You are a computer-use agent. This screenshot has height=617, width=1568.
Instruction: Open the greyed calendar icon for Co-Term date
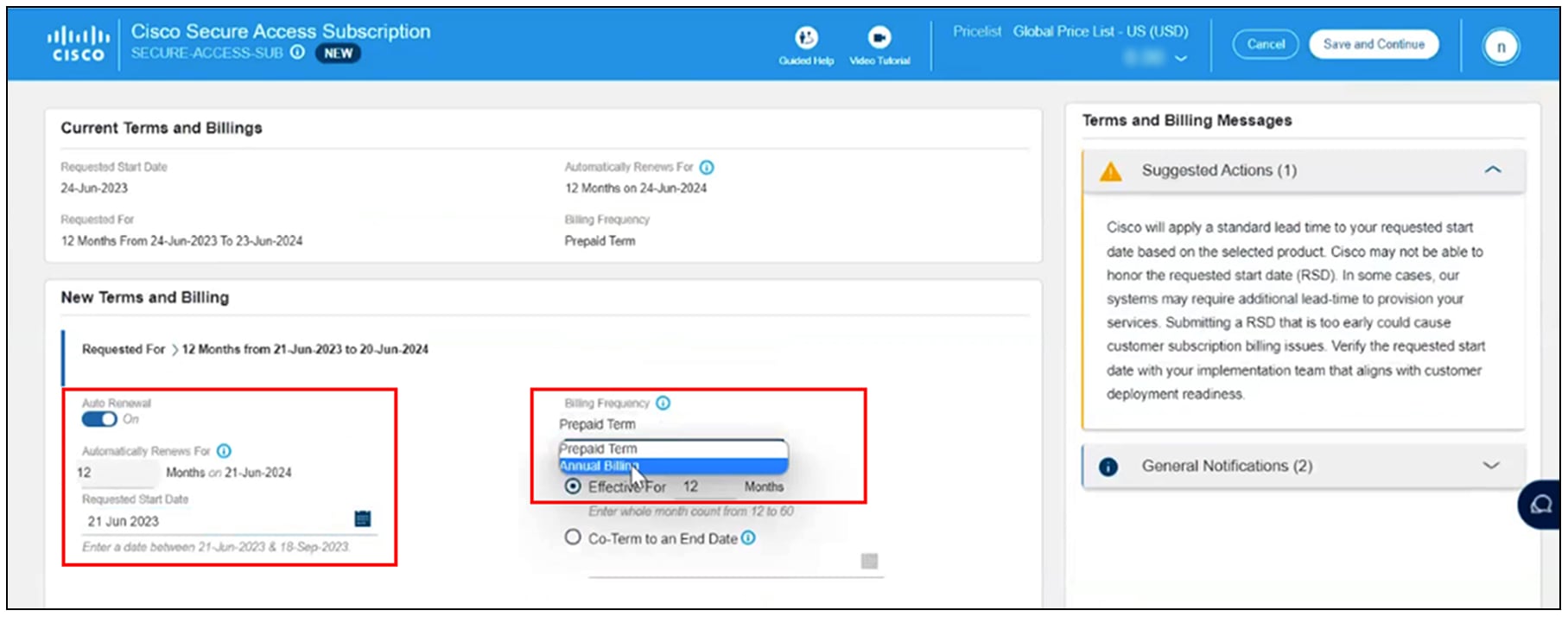(869, 562)
